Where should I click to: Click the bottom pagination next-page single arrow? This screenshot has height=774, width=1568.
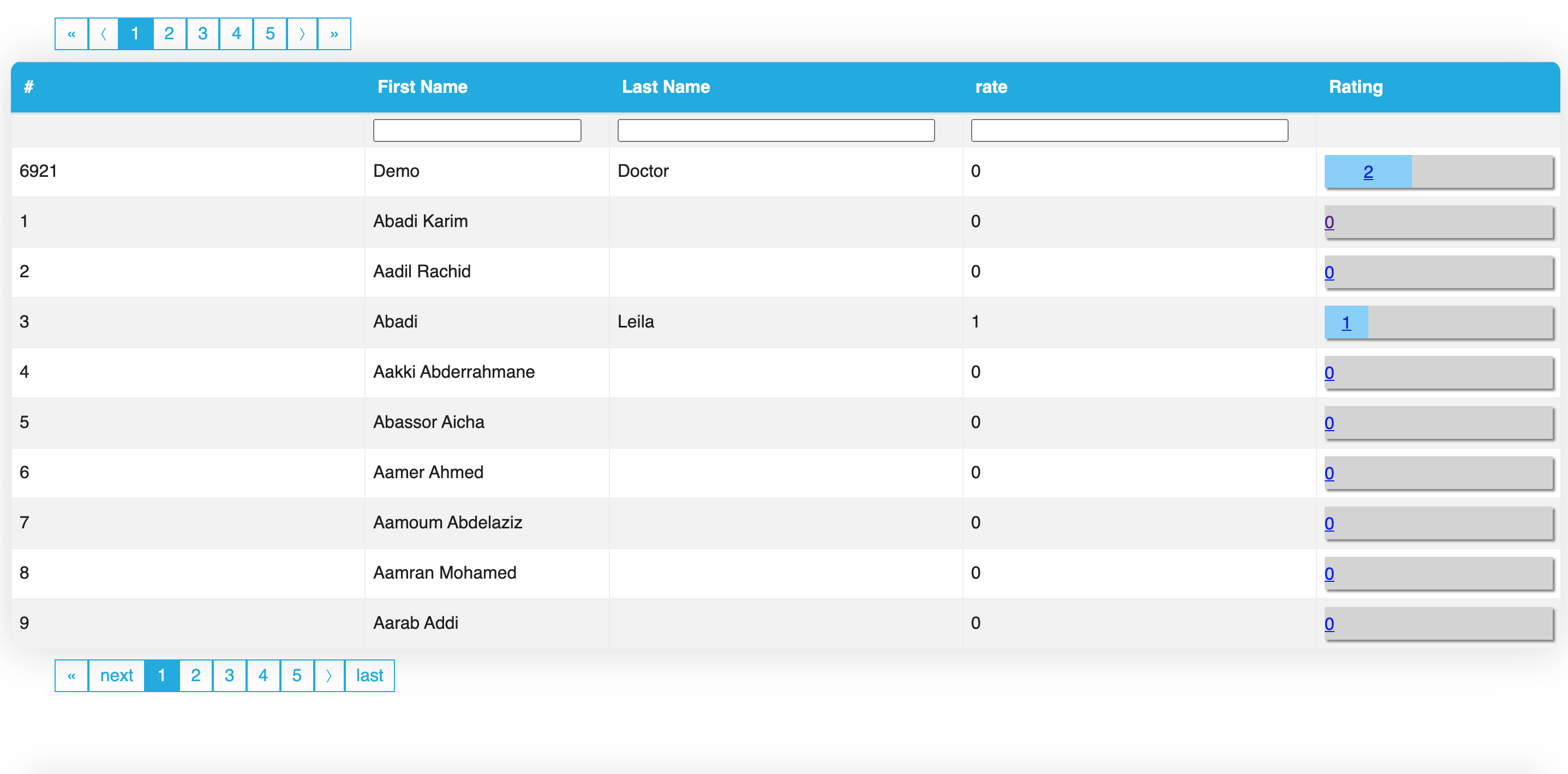(328, 676)
